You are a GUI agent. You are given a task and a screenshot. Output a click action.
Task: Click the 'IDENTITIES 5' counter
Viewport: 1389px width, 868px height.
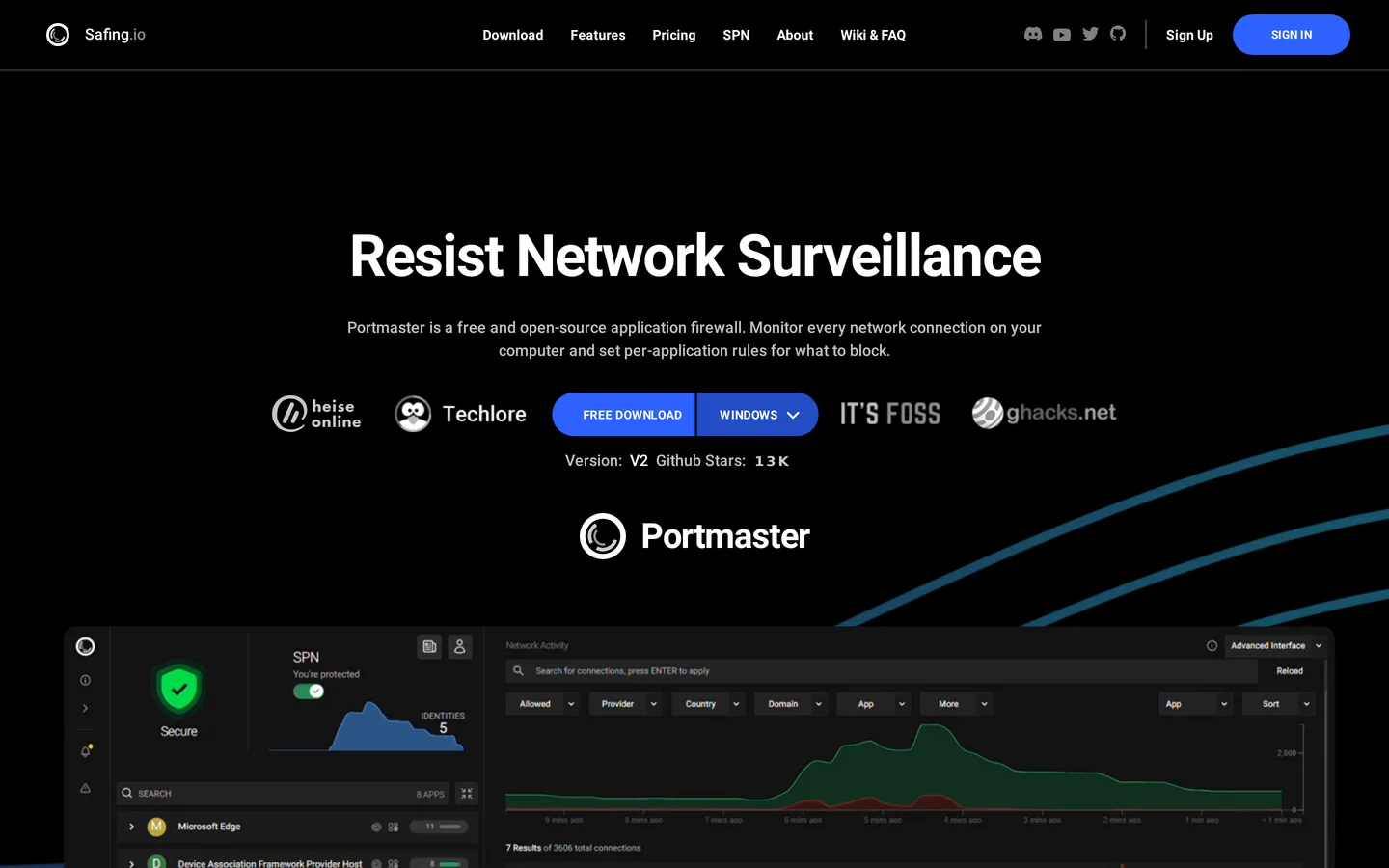click(443, 722)
